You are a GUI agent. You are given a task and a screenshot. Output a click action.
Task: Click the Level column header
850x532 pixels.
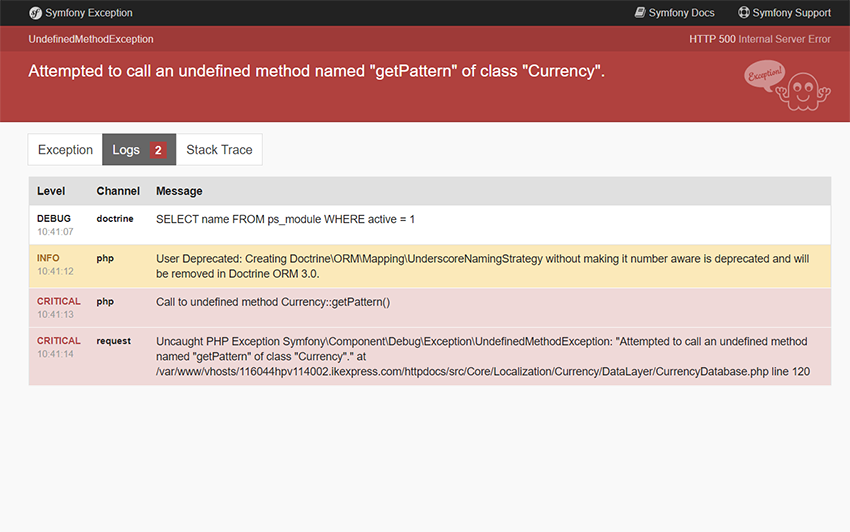point(51,191)
